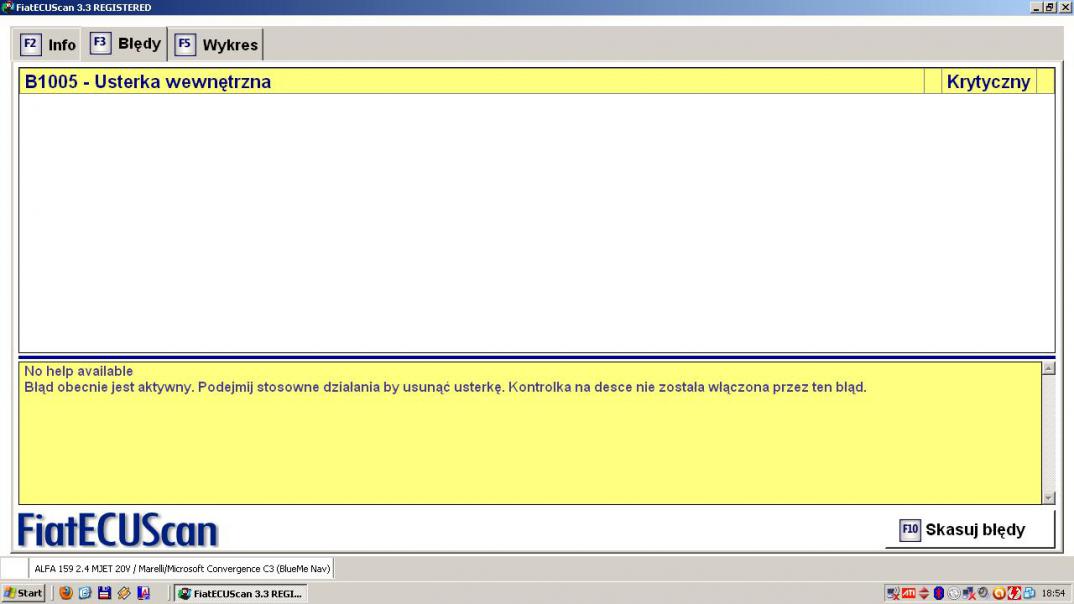1074x604 pixels.
Task: Click the Krytyczny status cell
Action: click(x=988, y=81)
